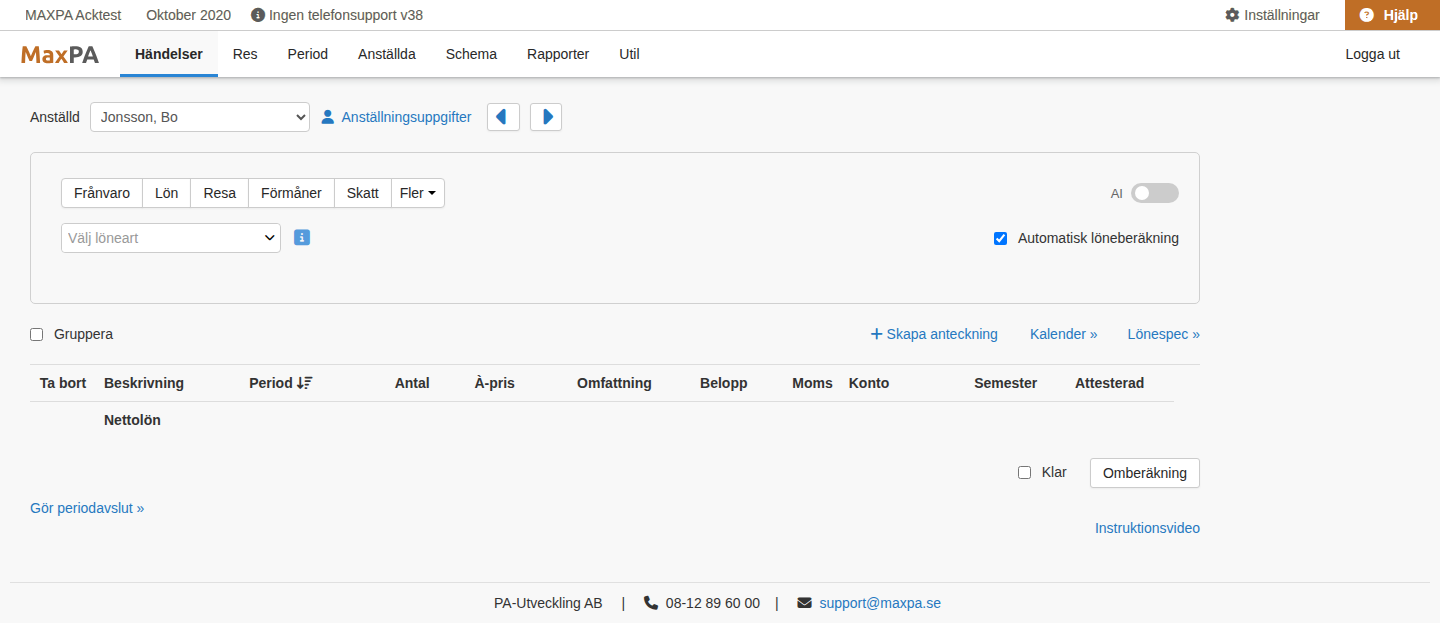Click the MaxPA logo

pyautogui.click(x=60, y=54)
